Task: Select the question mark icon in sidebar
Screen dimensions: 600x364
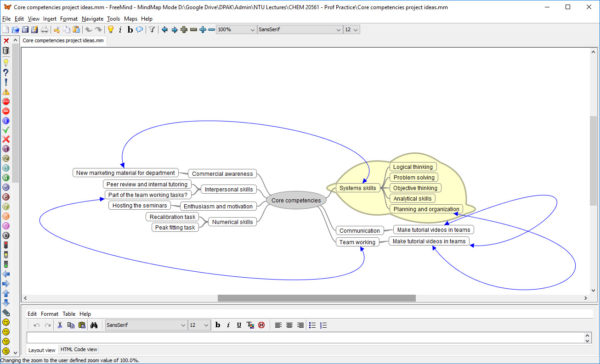Action: pyautogui.click(x=6, y=72)
